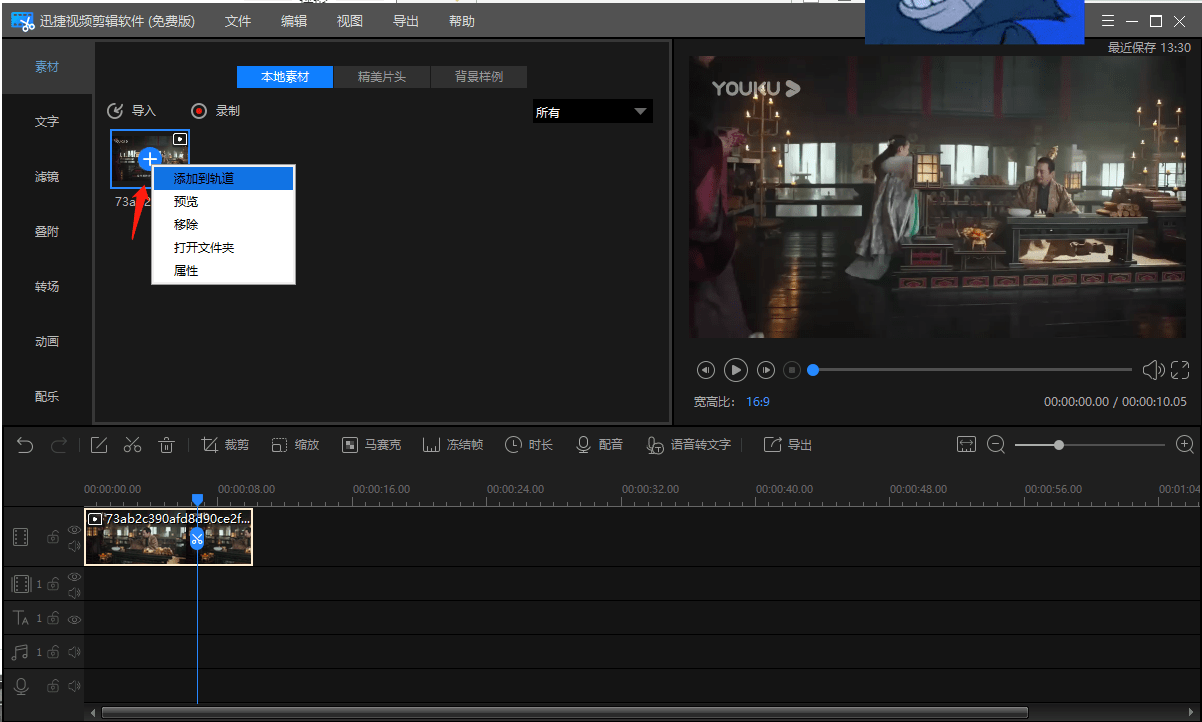The height and width of the screenshot is (722, 1202).
Task: Choose 打开文件夹 from the context menu
Action: (x=223, y=247)
